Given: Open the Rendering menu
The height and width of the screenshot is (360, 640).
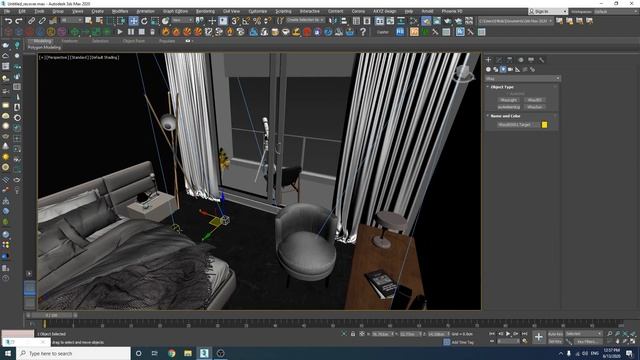Looking at the screenshot, I should pos(205,11).
